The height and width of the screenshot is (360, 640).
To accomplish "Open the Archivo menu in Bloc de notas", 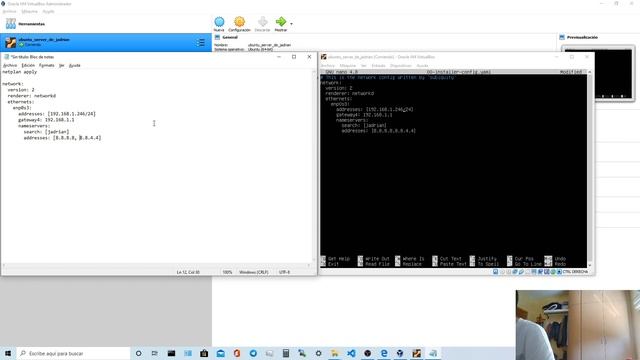I will tap(10, 65).
